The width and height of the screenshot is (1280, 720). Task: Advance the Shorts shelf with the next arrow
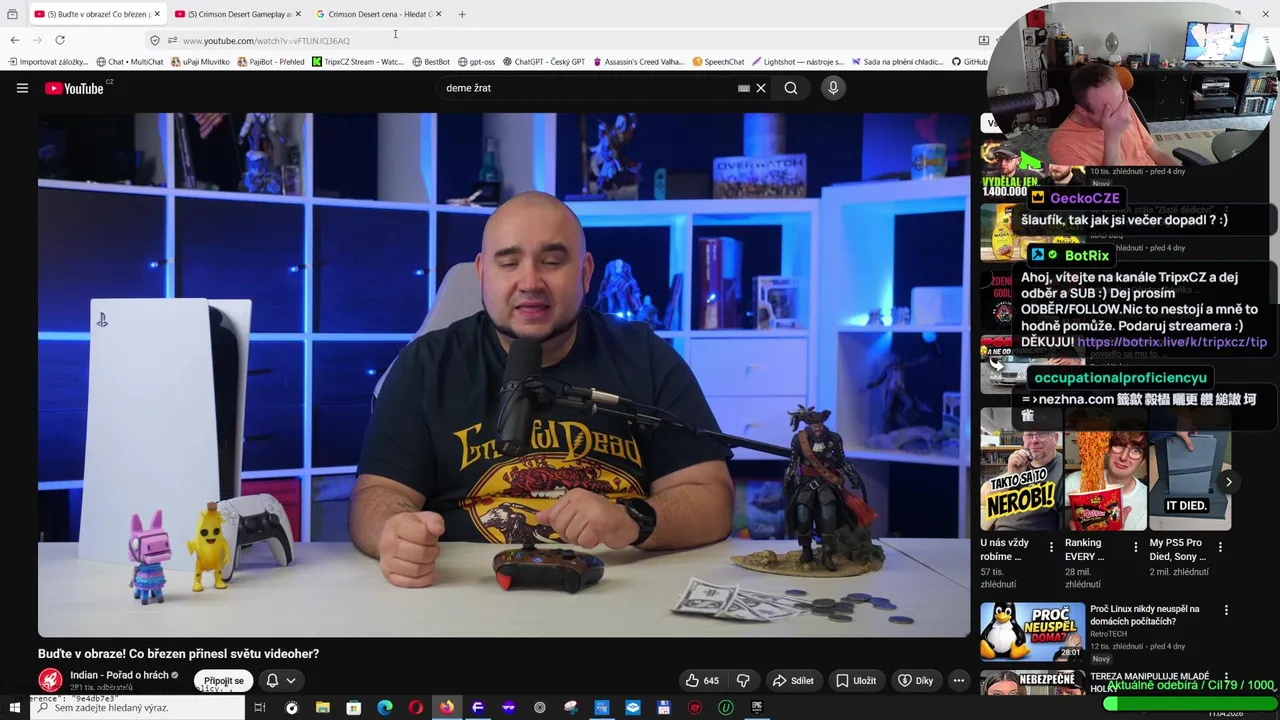pyautogui.click(x=1228, y=482)
